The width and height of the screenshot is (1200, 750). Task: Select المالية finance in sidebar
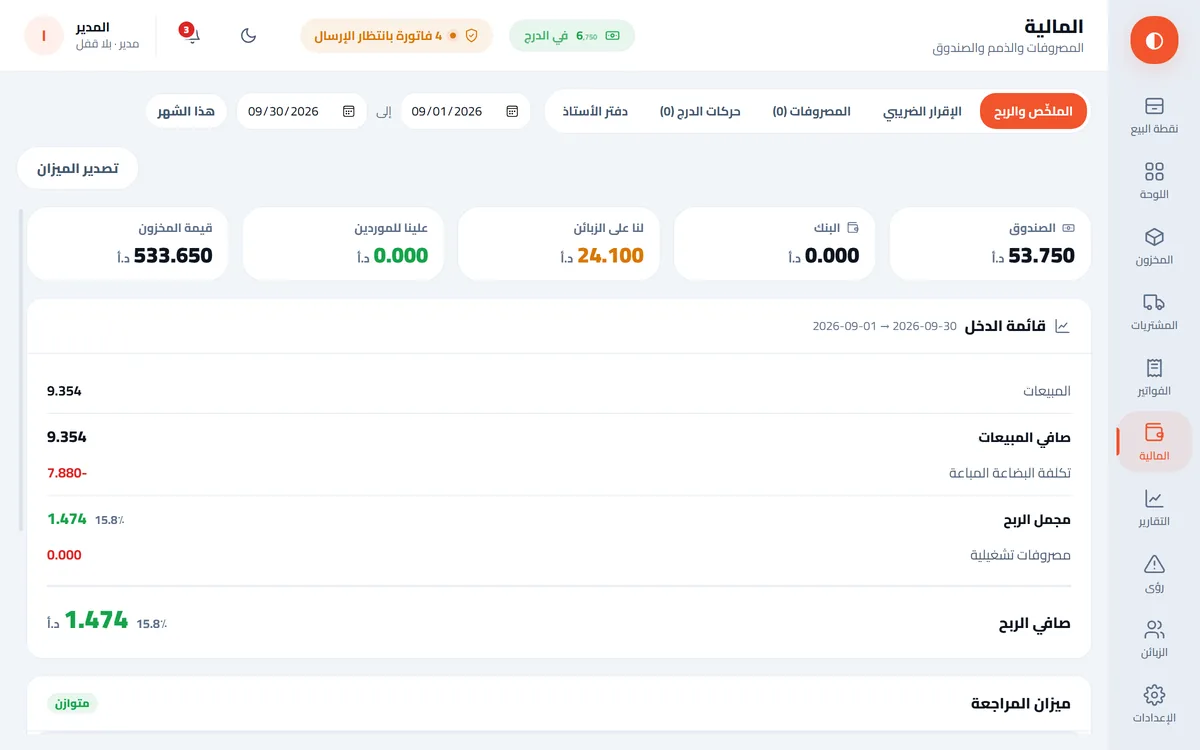[1154, 442]
